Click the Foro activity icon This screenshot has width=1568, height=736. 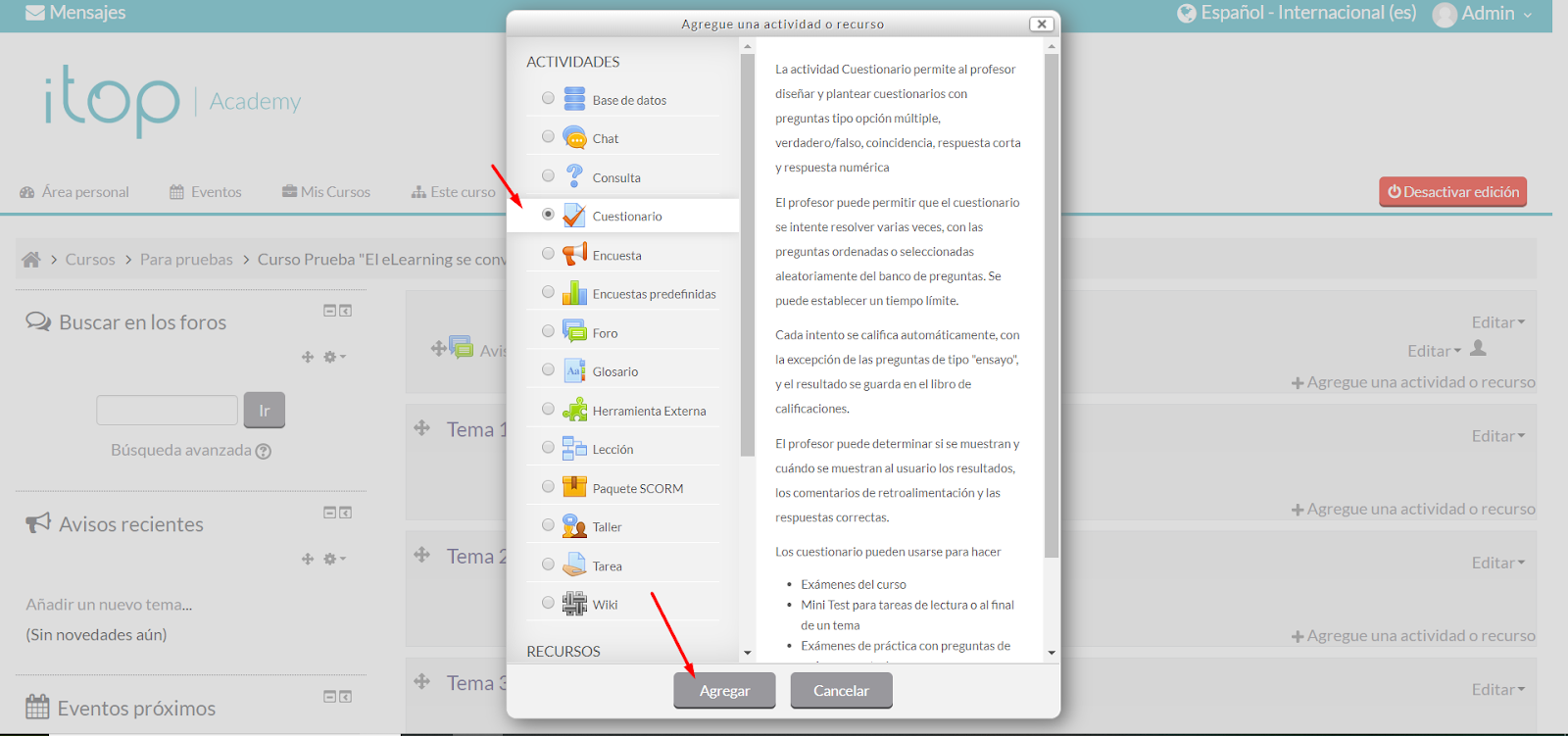click(x=574, y=332)
